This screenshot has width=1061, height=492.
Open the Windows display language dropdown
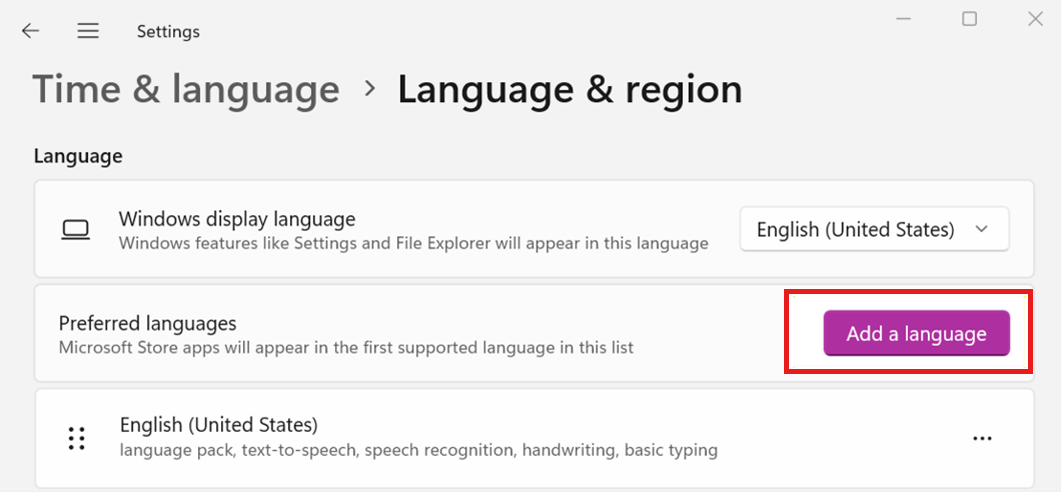click(x=874, y=229)
